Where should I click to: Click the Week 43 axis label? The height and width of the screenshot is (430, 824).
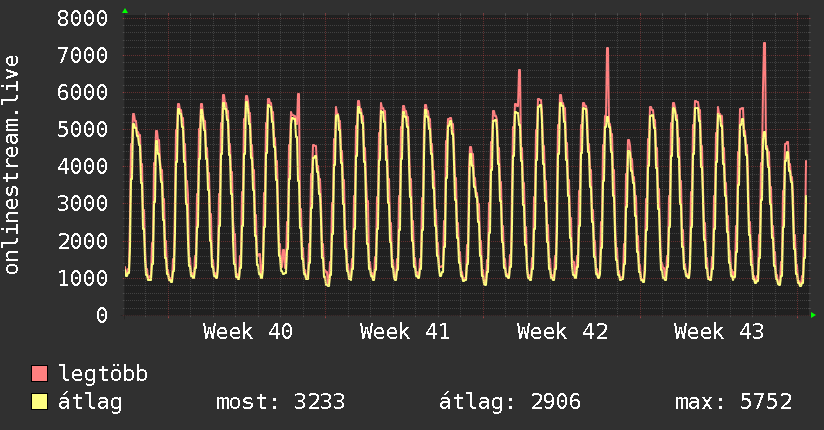coord(719,332)
